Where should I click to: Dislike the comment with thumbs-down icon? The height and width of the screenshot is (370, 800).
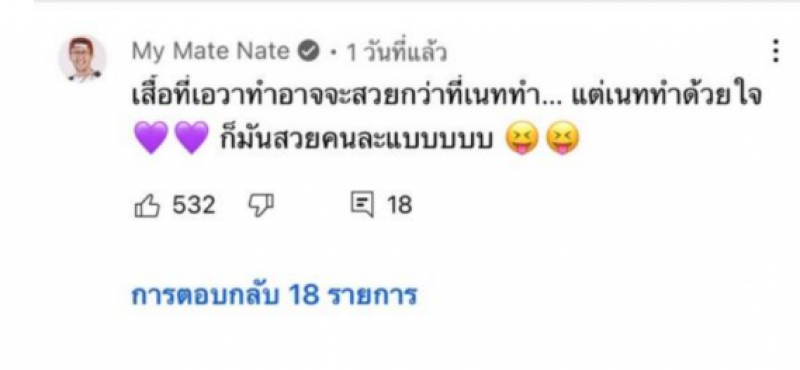[260, 206]
